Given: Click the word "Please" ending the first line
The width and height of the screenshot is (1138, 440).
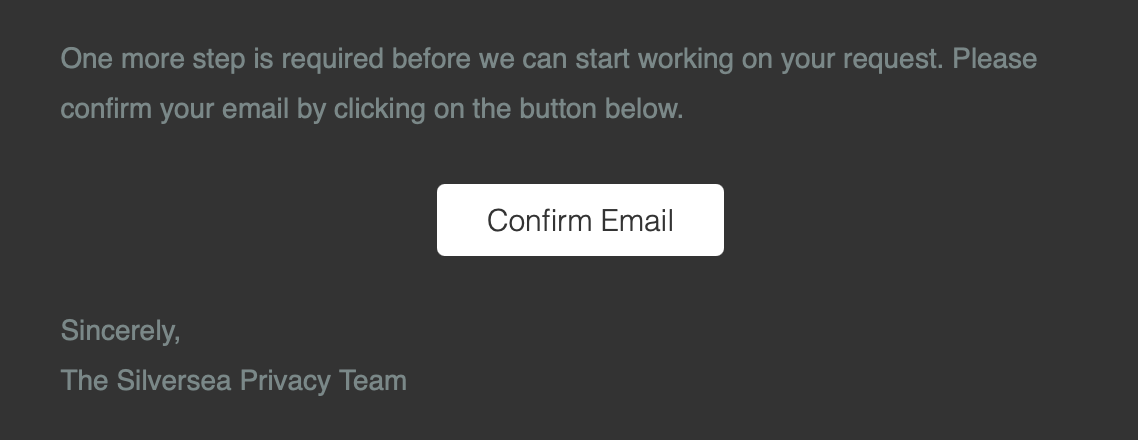Looking at the screenshot, I should (994, 59).
